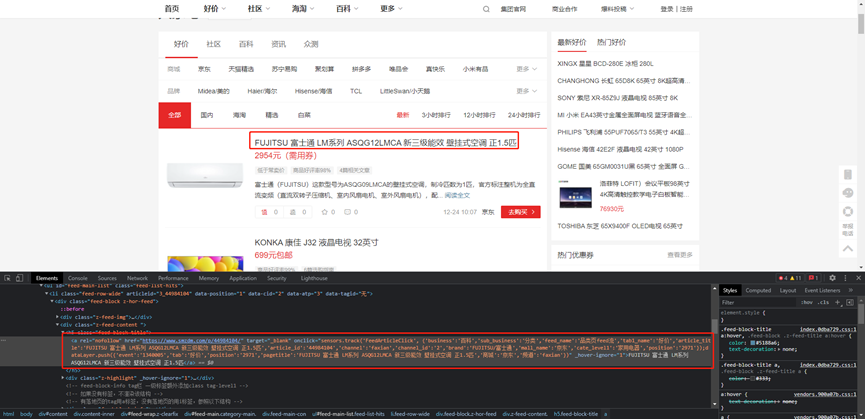Click the WeChat icon in floating sidebar

coord(848,193)
